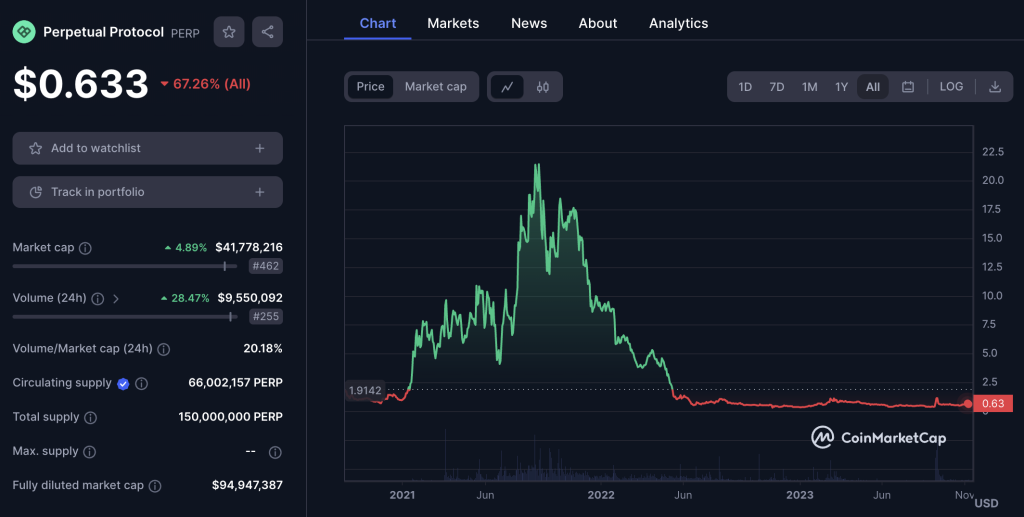The image size is (1024, 517).
Task: Click the Track in portfolio button
Action: coord(148,192)
